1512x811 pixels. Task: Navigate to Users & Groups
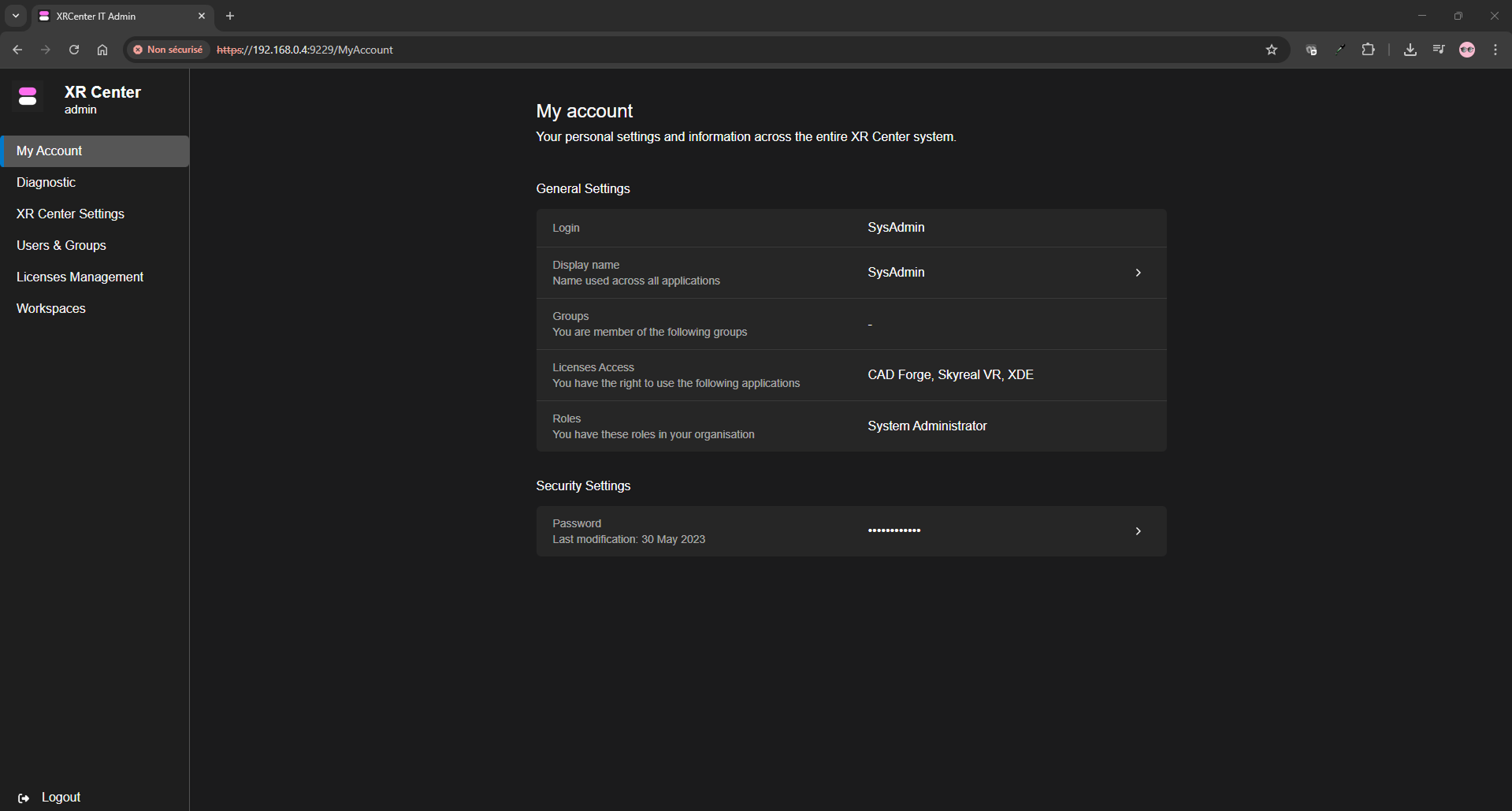61,245
